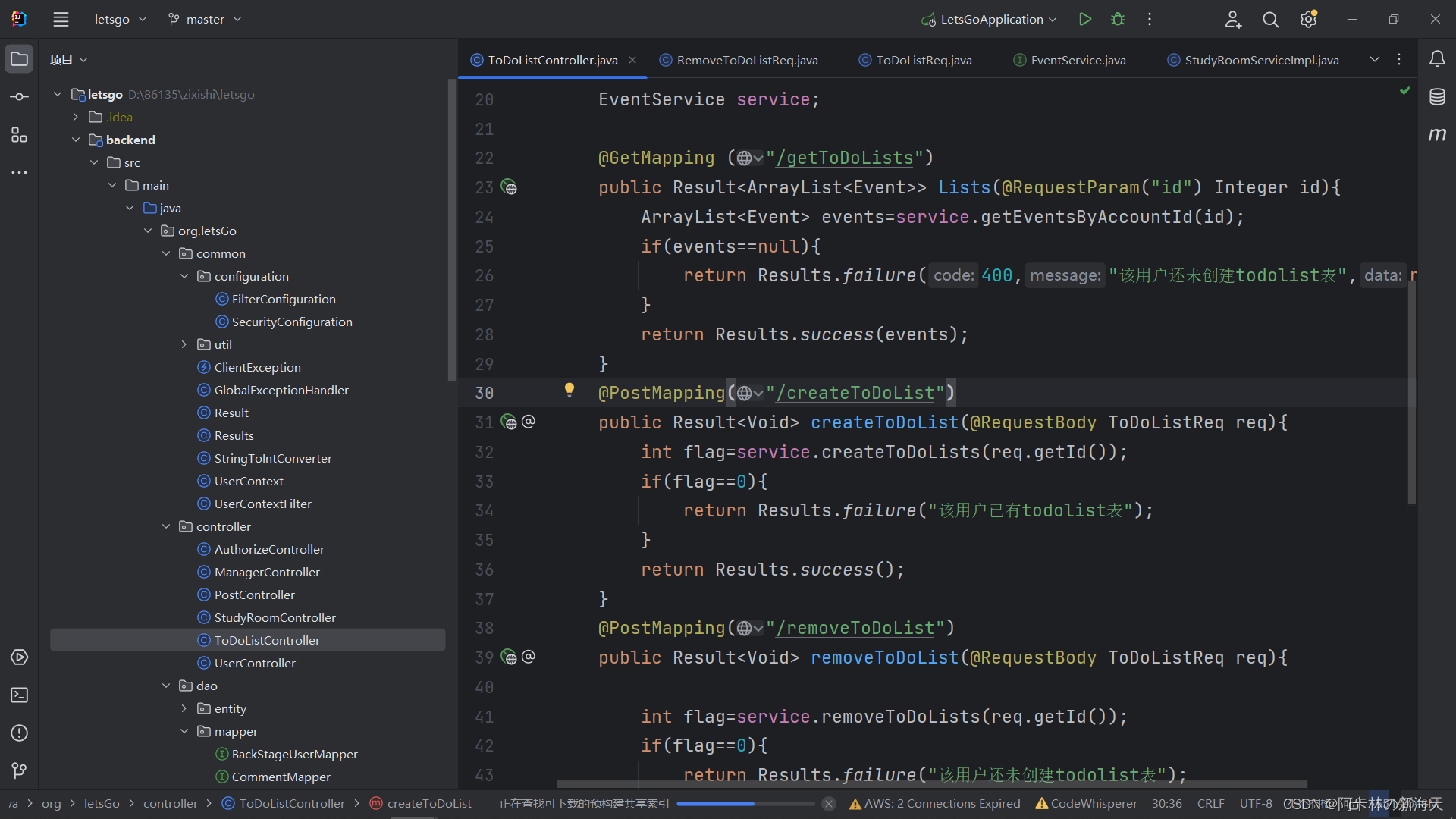Image resolution: width=1456 pixels, height=819 pixels.
Task: Open the Commit tool window
Action: (x=19, y=96)
